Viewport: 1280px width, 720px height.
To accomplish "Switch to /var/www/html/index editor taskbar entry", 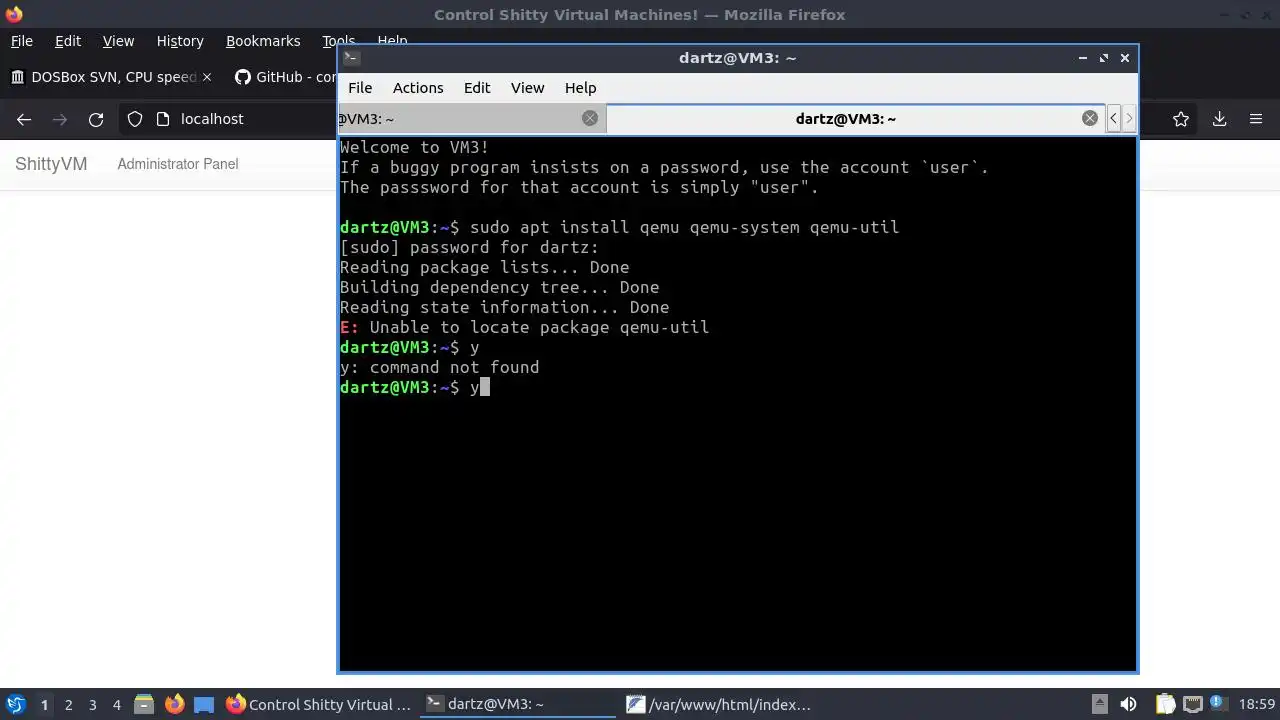I will 720,704.
